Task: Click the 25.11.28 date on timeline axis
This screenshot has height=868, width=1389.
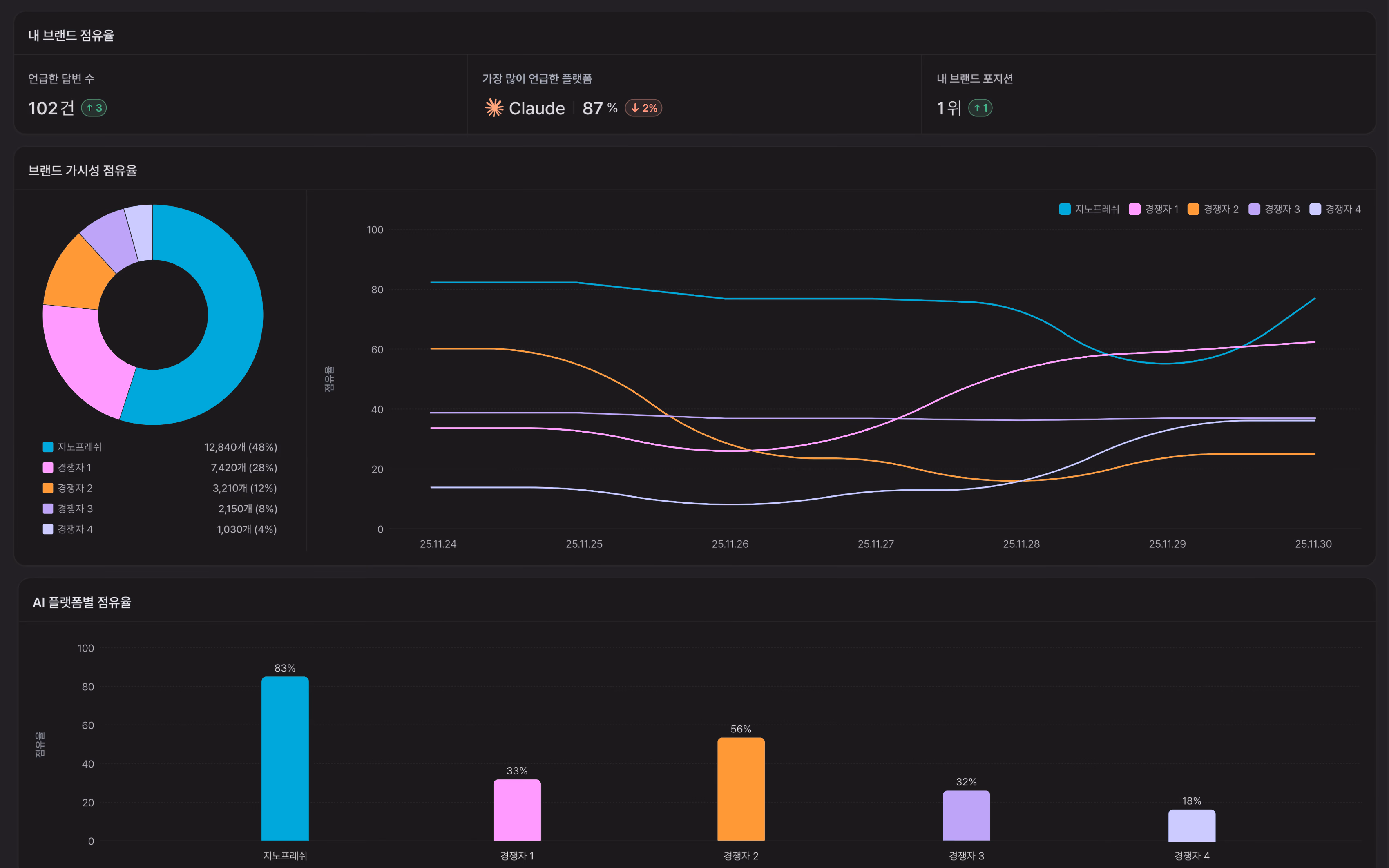Action: coord(1021,544)
